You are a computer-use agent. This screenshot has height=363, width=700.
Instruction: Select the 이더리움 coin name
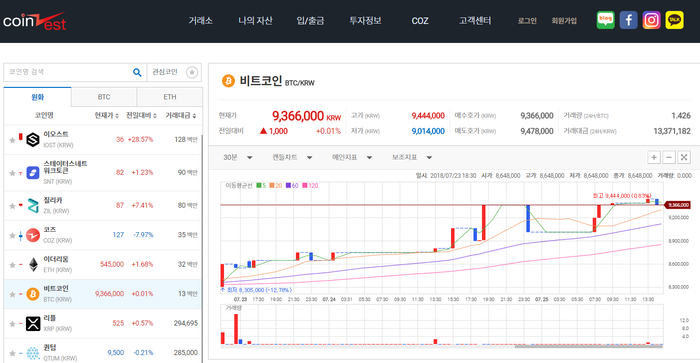pos(56,259)
